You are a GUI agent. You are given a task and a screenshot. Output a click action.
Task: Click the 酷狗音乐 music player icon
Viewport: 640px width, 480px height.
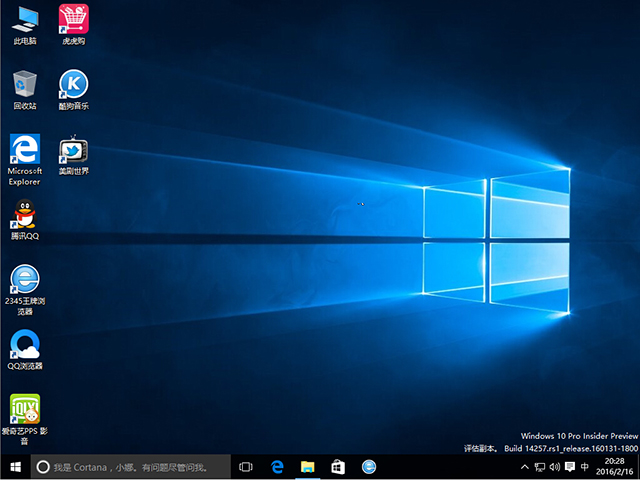pyautogui.click(x=73, y=84)
